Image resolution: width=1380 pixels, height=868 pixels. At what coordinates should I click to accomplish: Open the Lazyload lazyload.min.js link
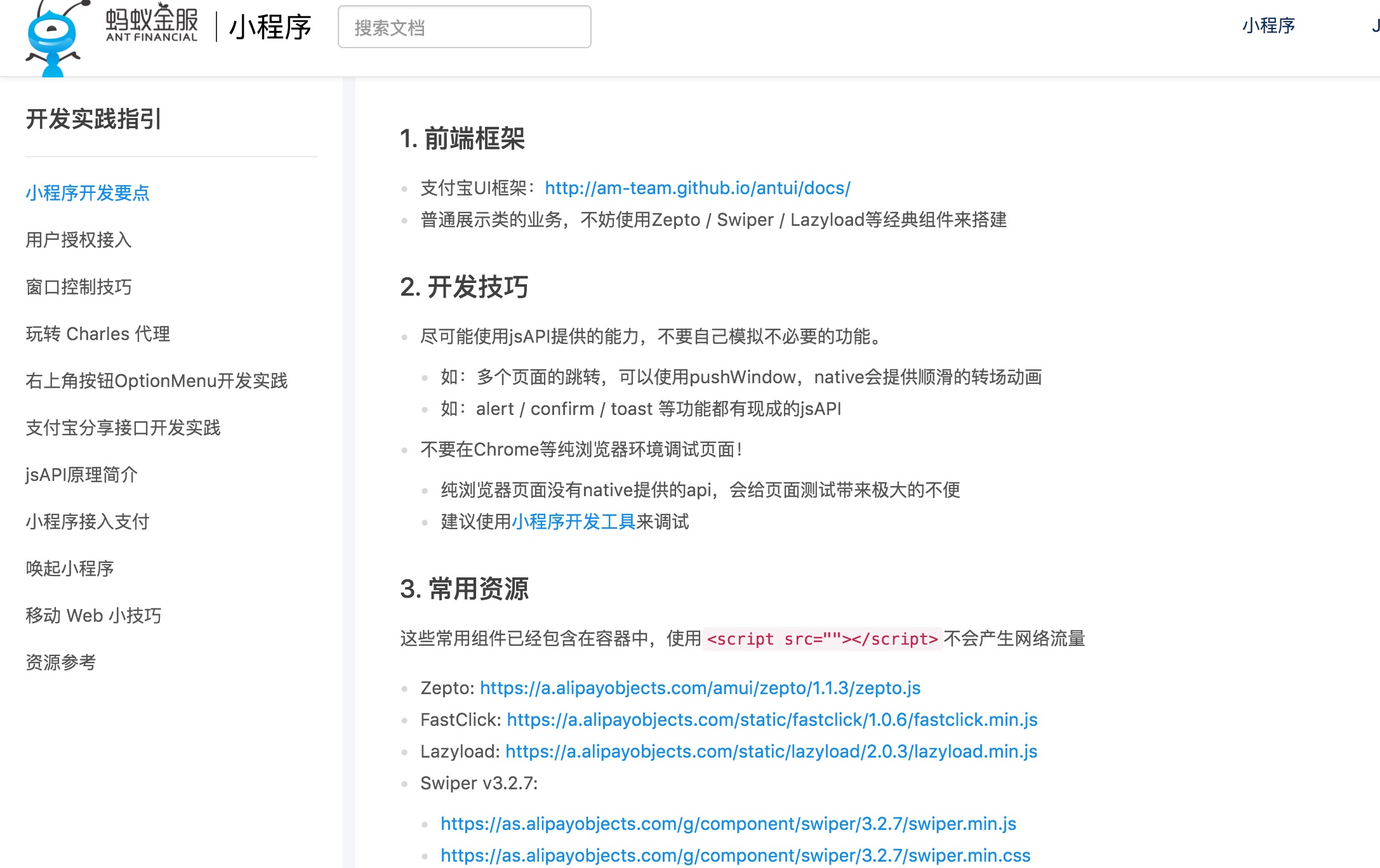coord(771,751)
